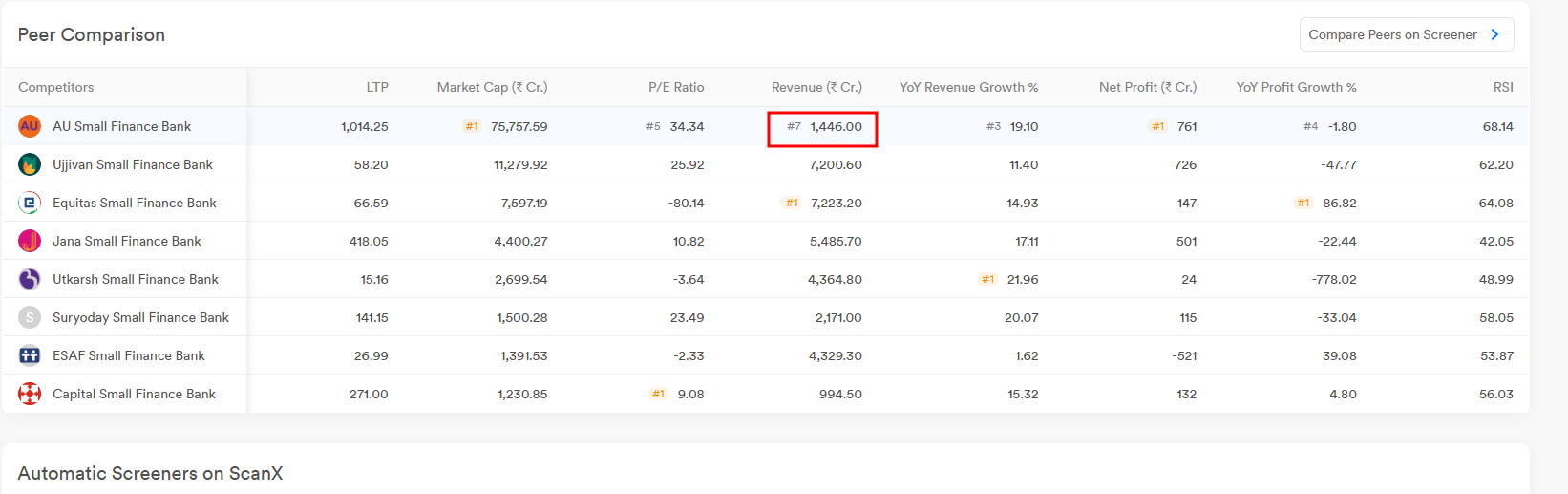Open Compare Peers on Screener
This screenshot has width=1568, height=494.
pyautogui.click(x=1392, y=34)
